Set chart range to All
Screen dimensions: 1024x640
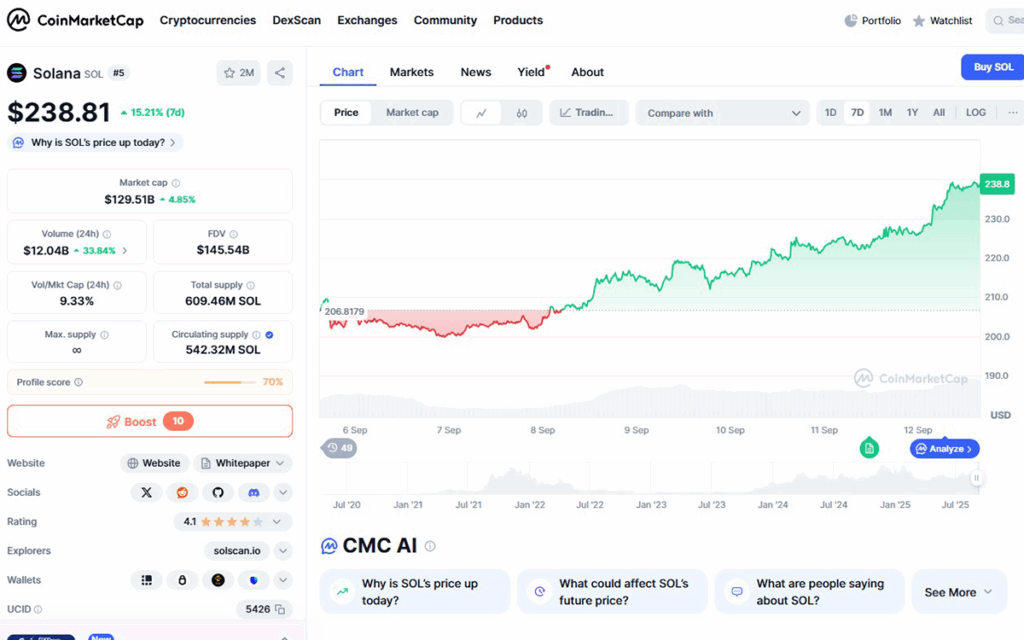(x=938, y=112)
